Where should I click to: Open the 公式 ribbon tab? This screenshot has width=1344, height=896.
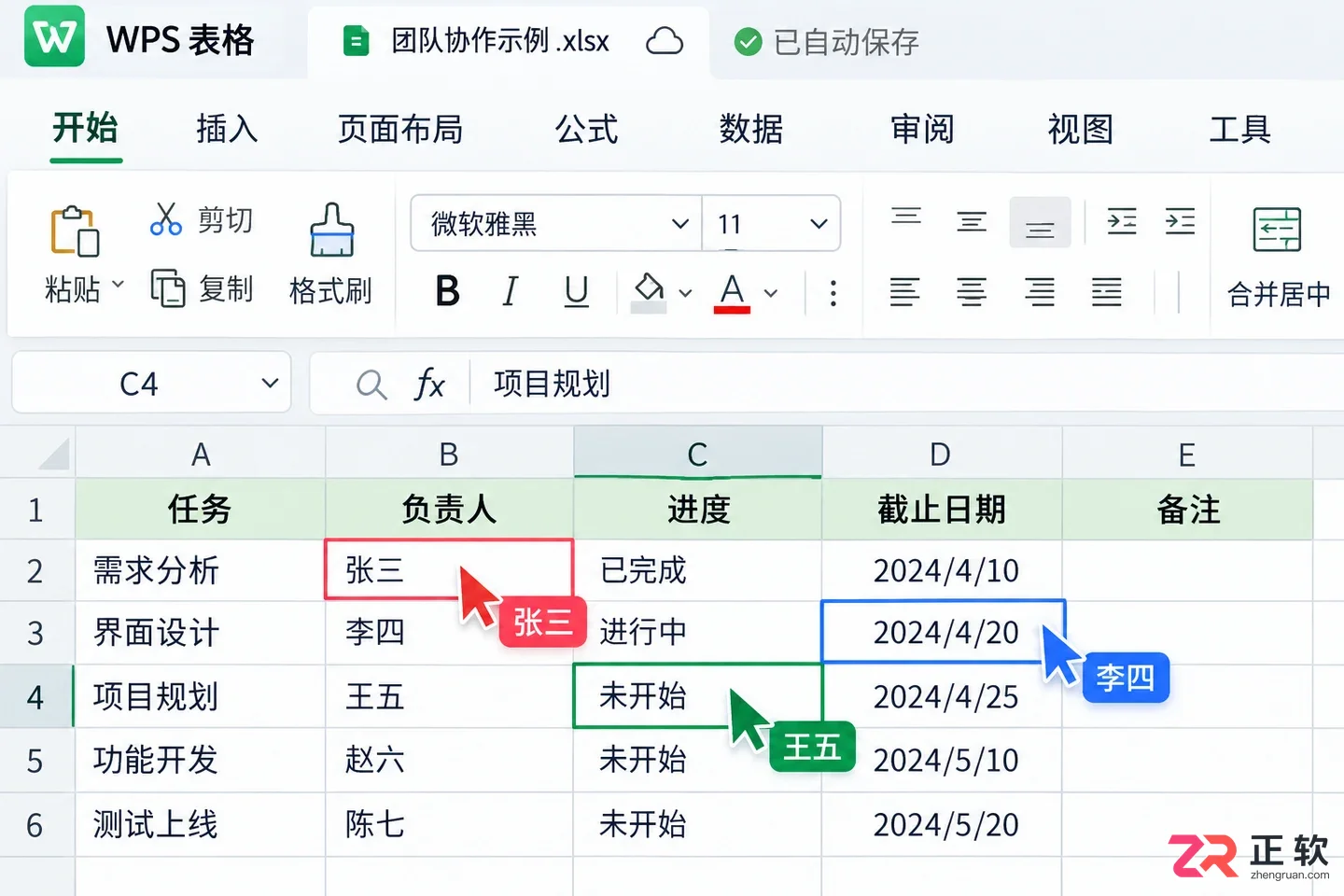click(x=587, y=129)
